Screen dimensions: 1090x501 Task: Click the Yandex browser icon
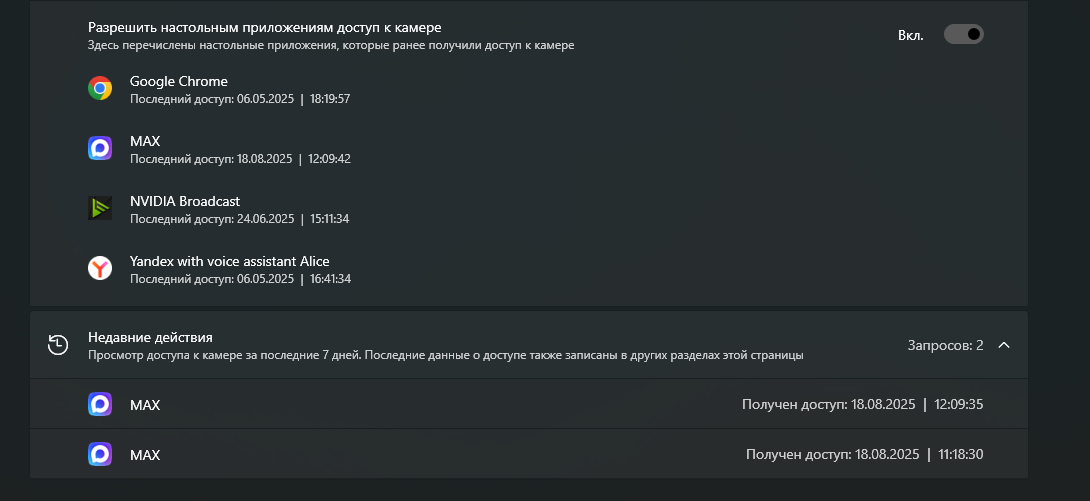[x=100, y=268]
